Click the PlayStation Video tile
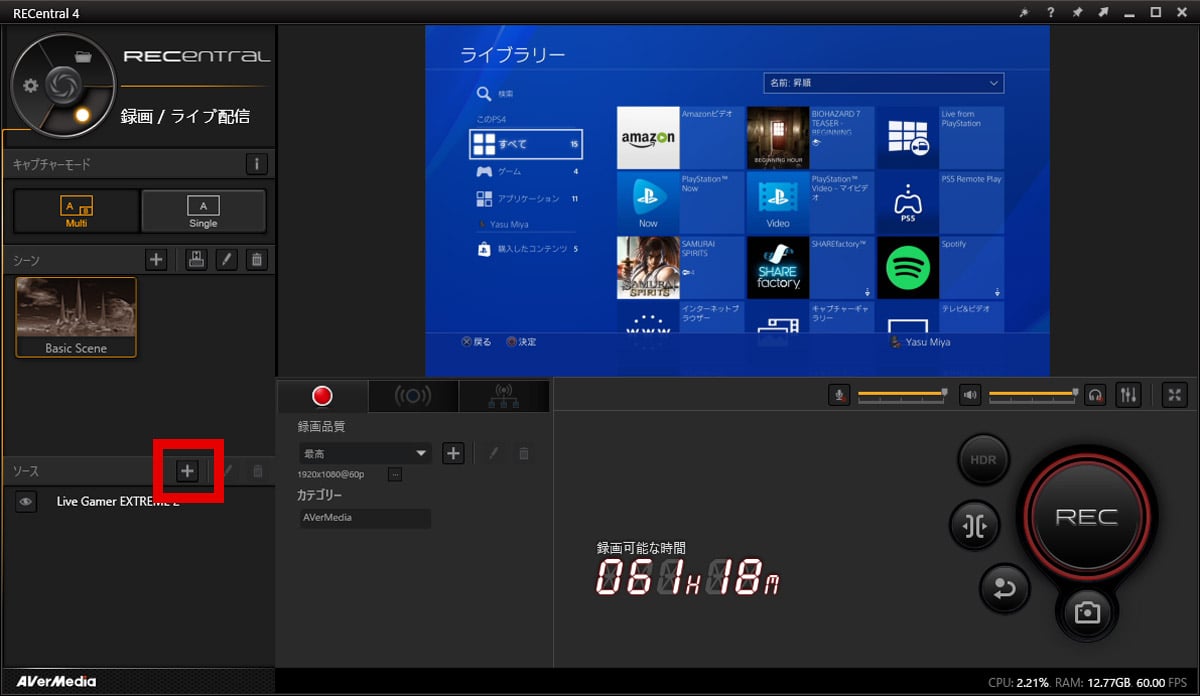The image size is (1200, 696). 810,202
